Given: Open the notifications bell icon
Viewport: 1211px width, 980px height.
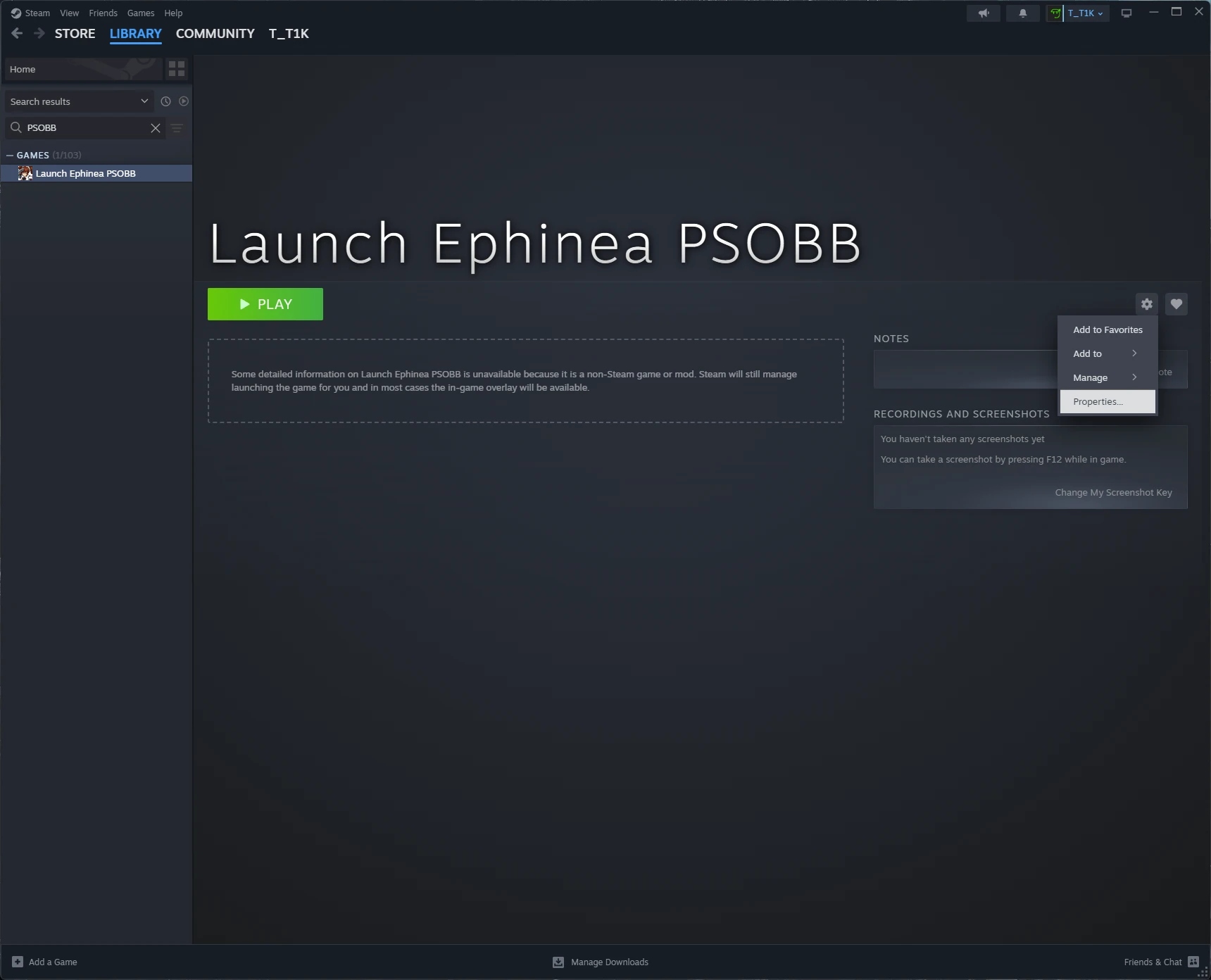Looking at the screenshot, I should (1022, 13).
